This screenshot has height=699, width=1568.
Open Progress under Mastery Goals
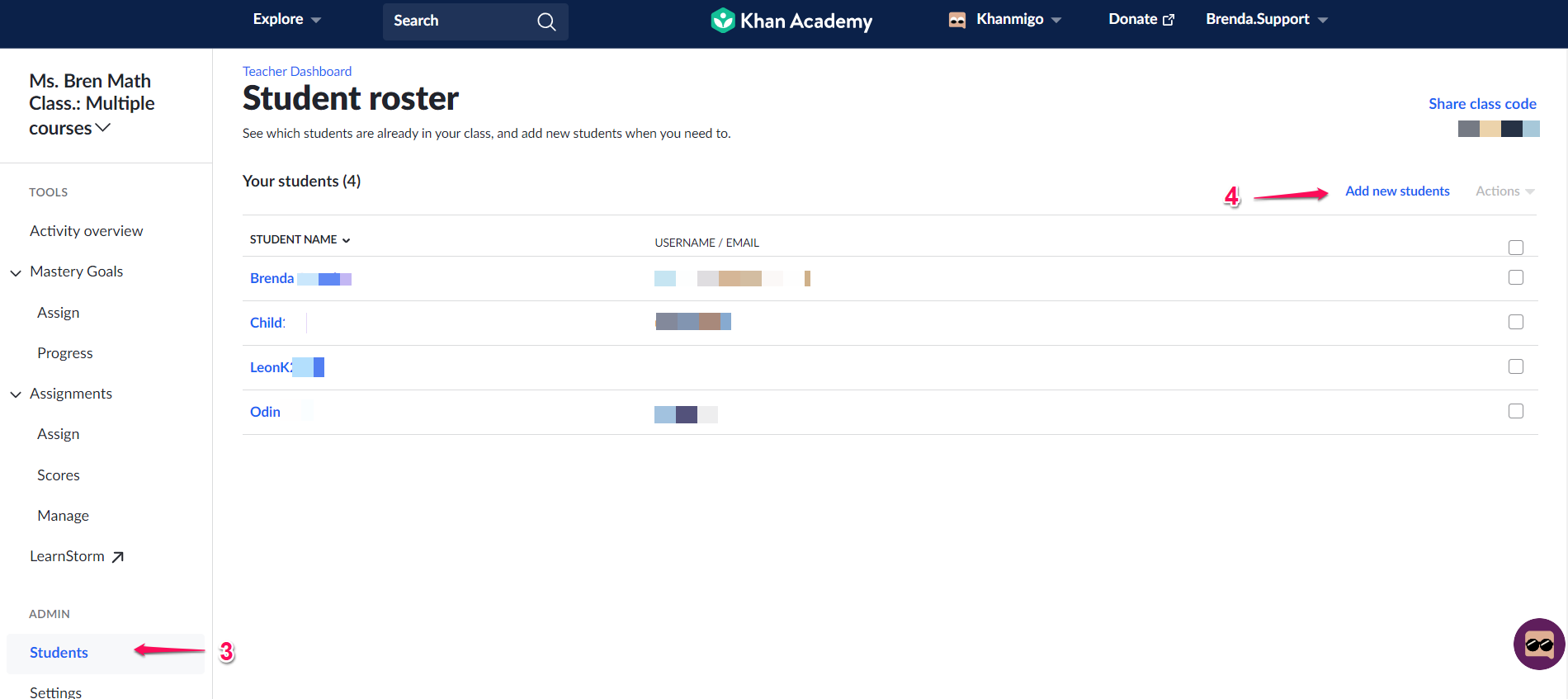[65, 353]
